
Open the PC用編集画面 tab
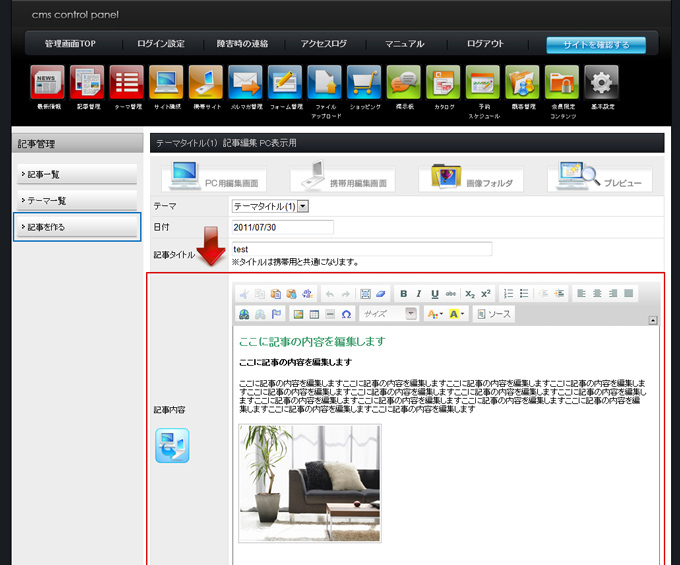click(x=215, y=178)
